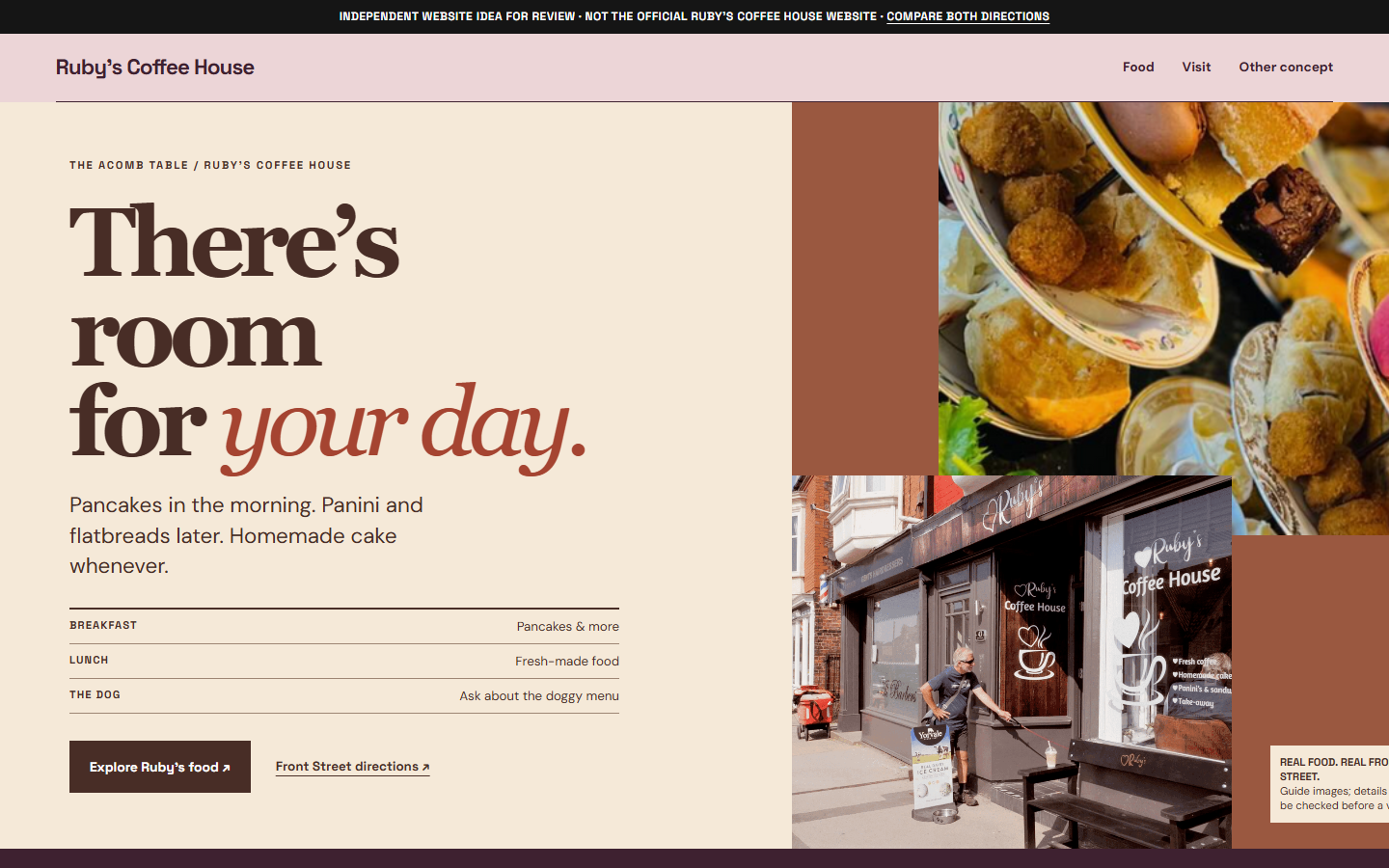This screenshot has width=1389, height=868.
Task: Click the Explore Ruby's food button
Action: coord(160,767)
